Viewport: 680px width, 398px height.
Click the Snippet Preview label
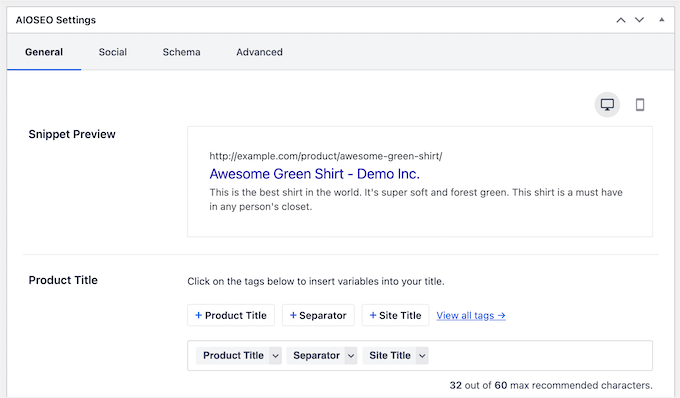(72, 134)
